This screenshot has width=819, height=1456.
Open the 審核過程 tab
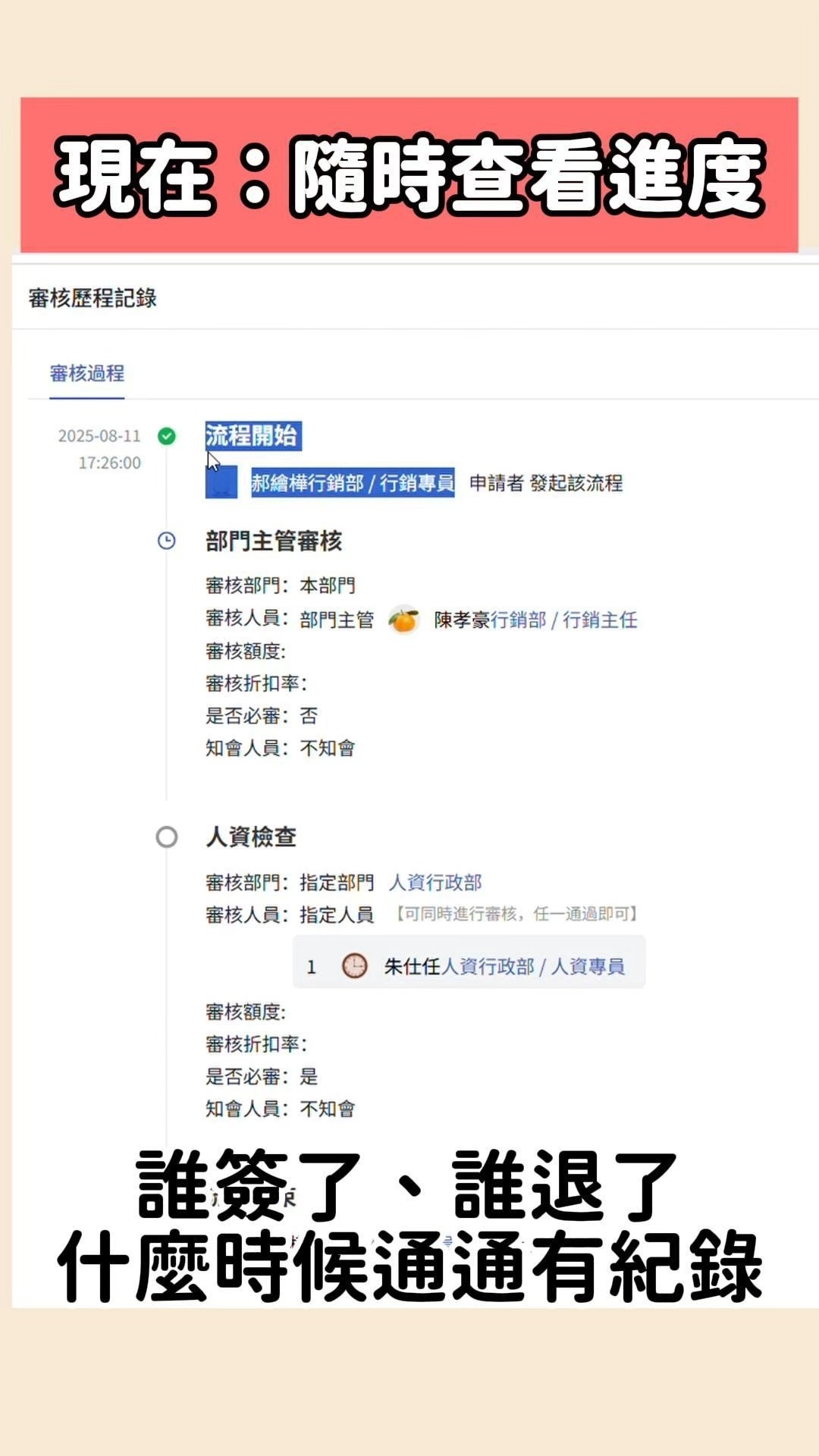[x=87, y=373]
